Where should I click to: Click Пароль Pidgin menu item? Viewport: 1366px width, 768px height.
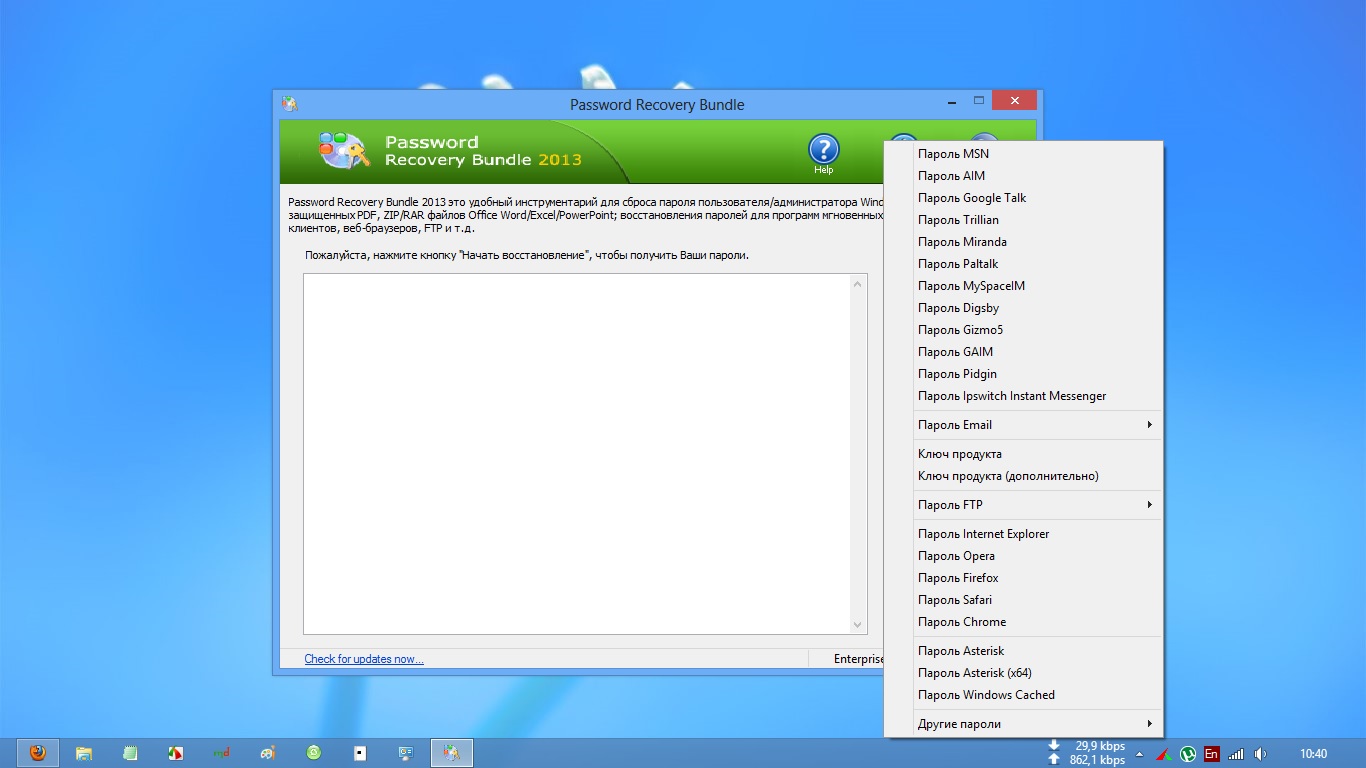tap(1024, 374)
